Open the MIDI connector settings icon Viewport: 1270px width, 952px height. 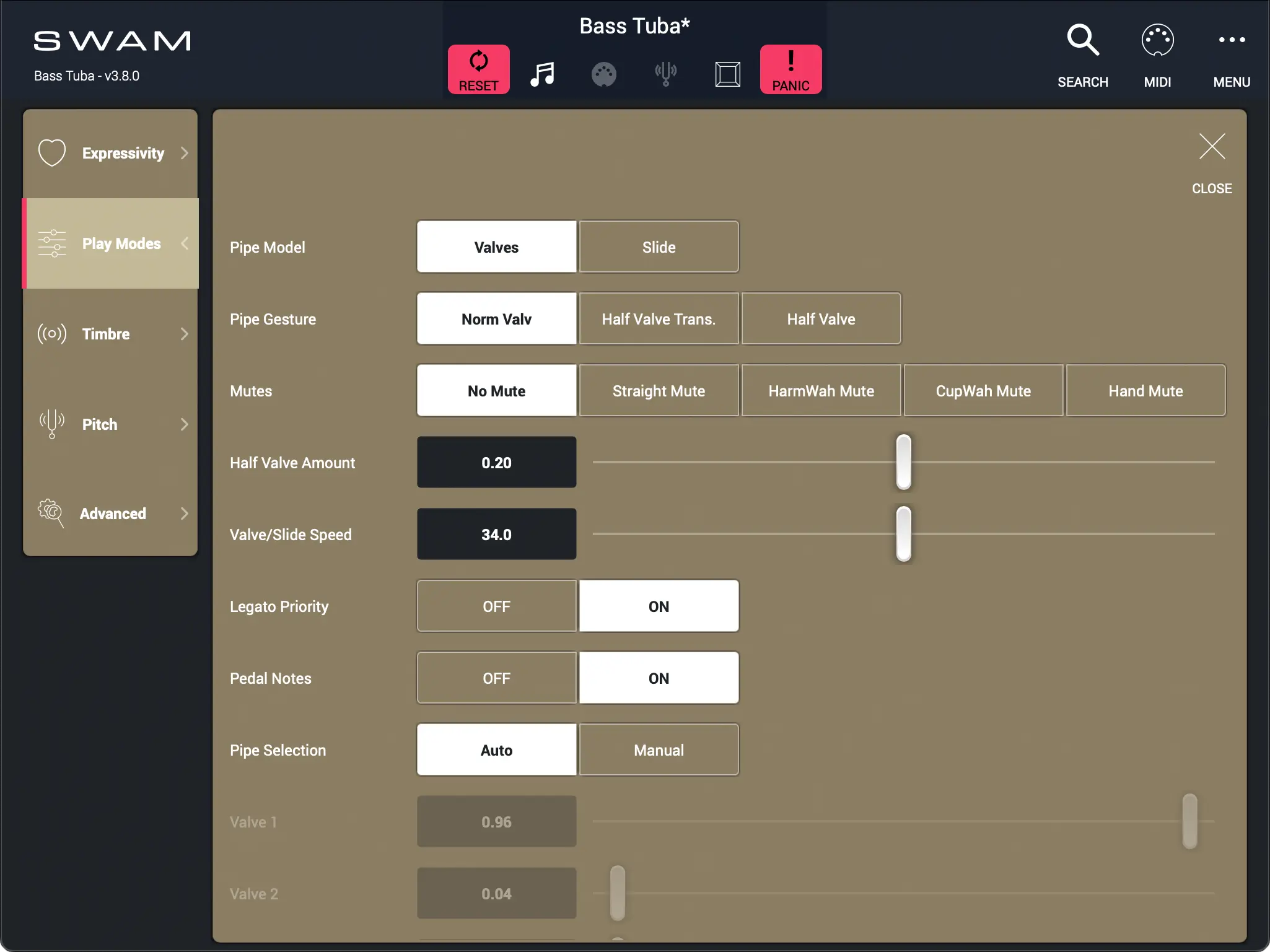coord(603,74)
